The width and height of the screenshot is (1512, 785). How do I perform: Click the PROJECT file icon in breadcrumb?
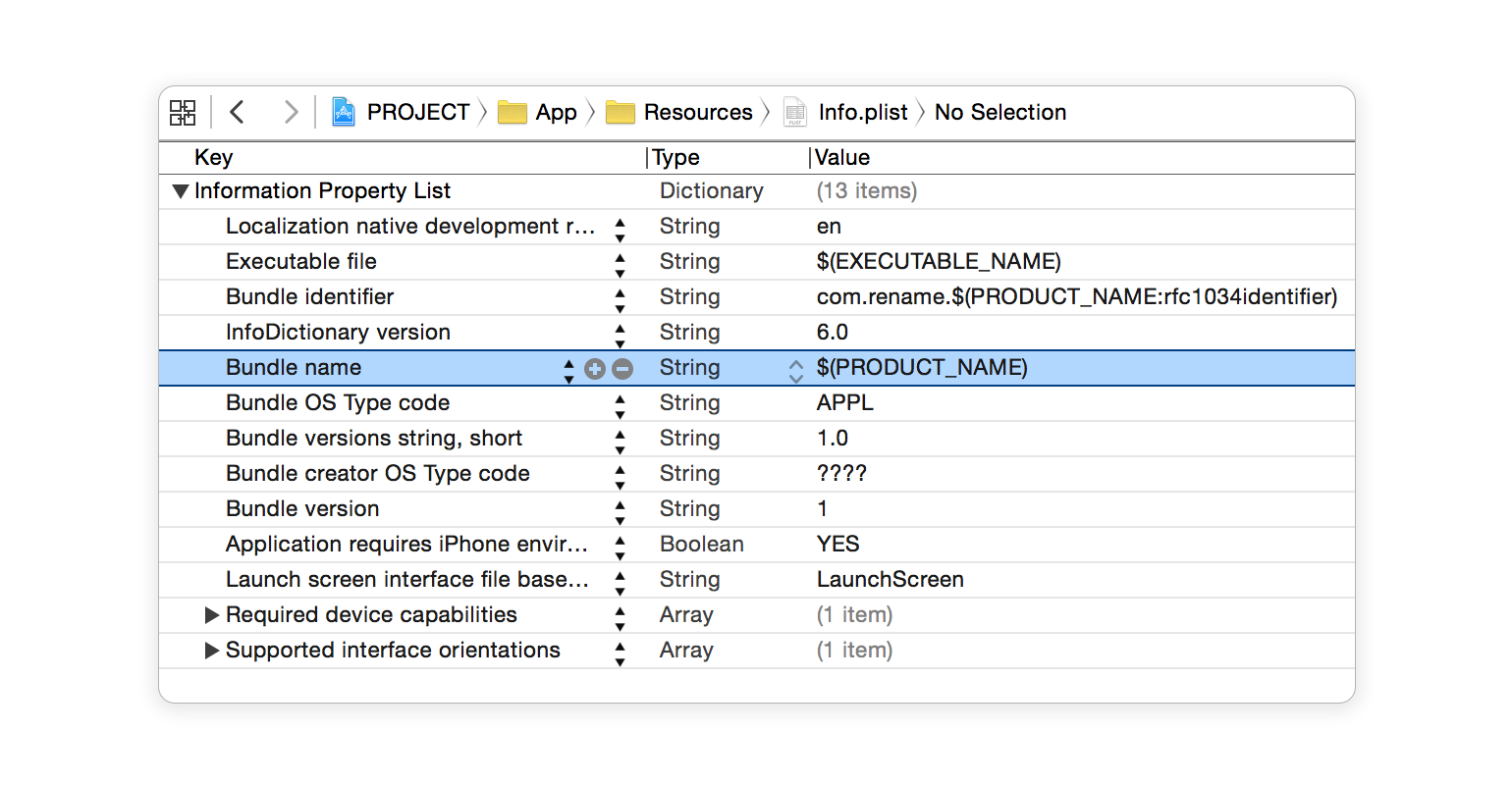(x=344, y=112)
